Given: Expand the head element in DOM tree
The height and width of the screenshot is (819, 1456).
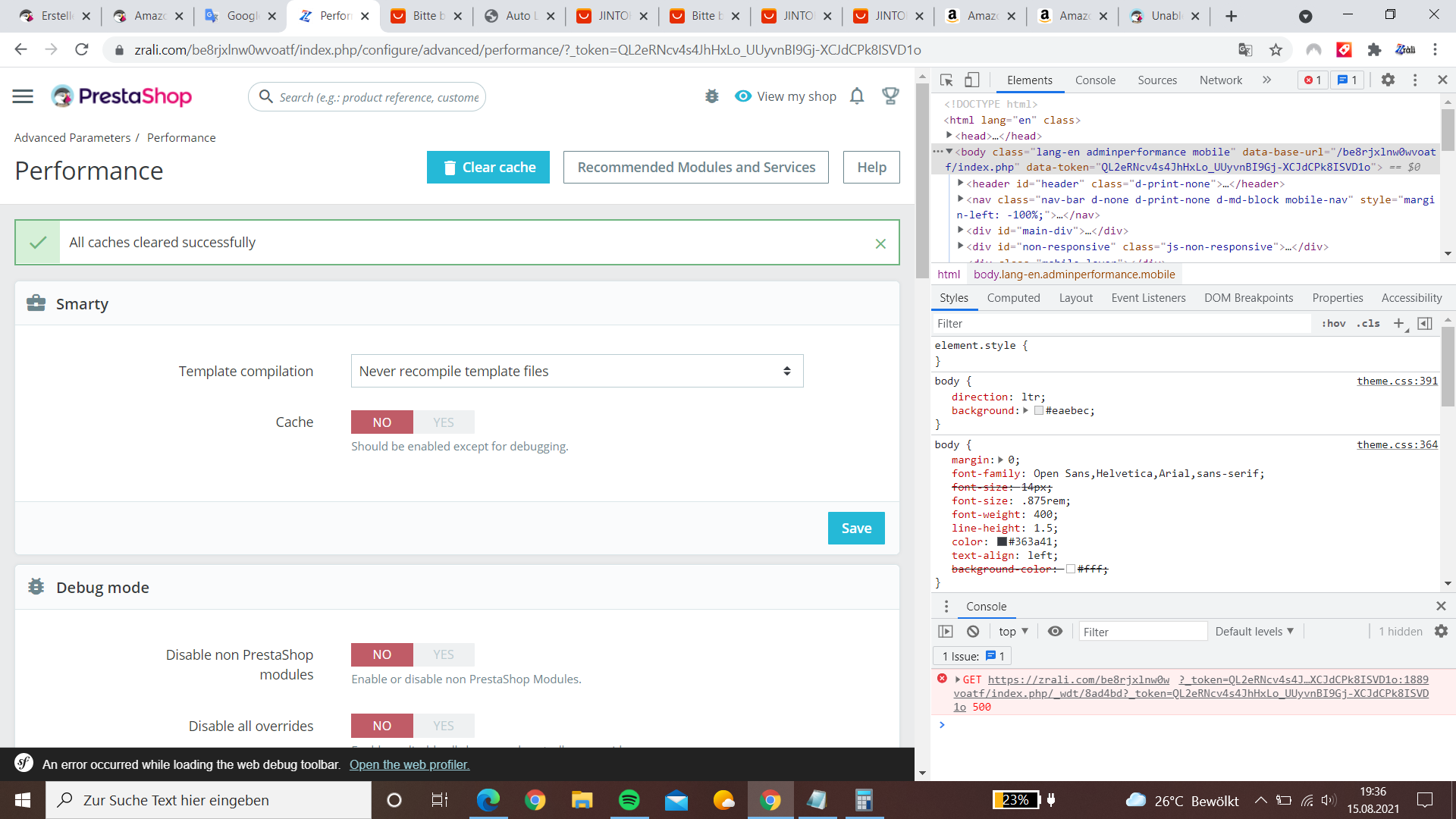Looking at the screenshot, I should [x=949, y=136].
